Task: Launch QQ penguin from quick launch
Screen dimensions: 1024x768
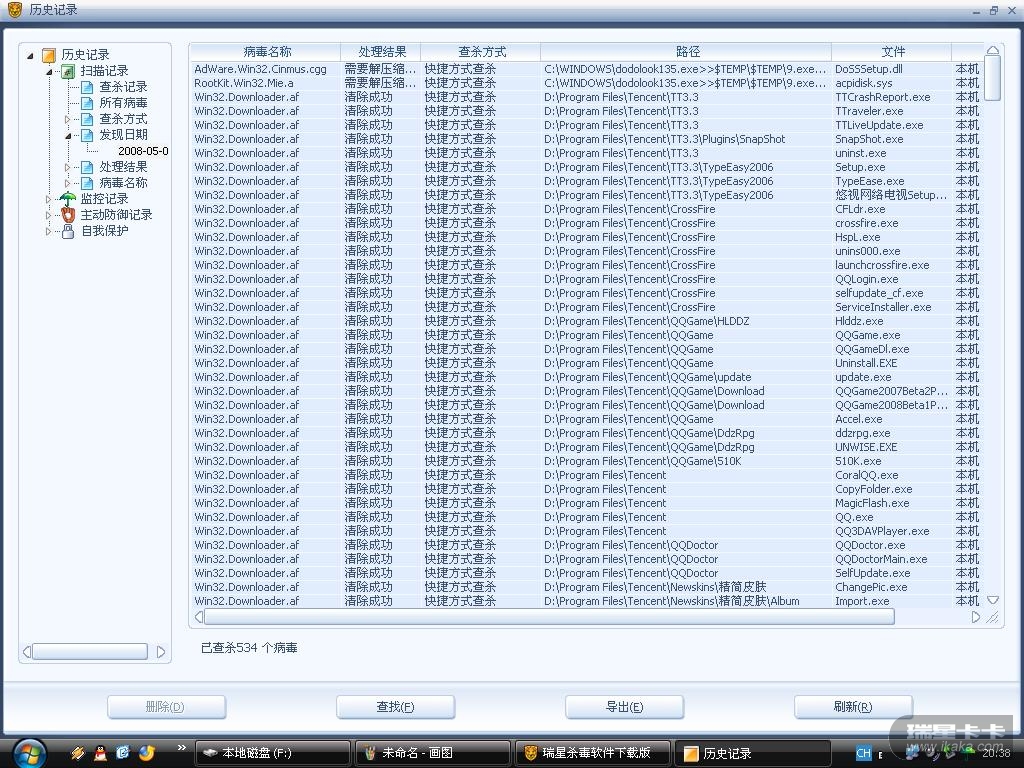Action: [x=100, y=753]
